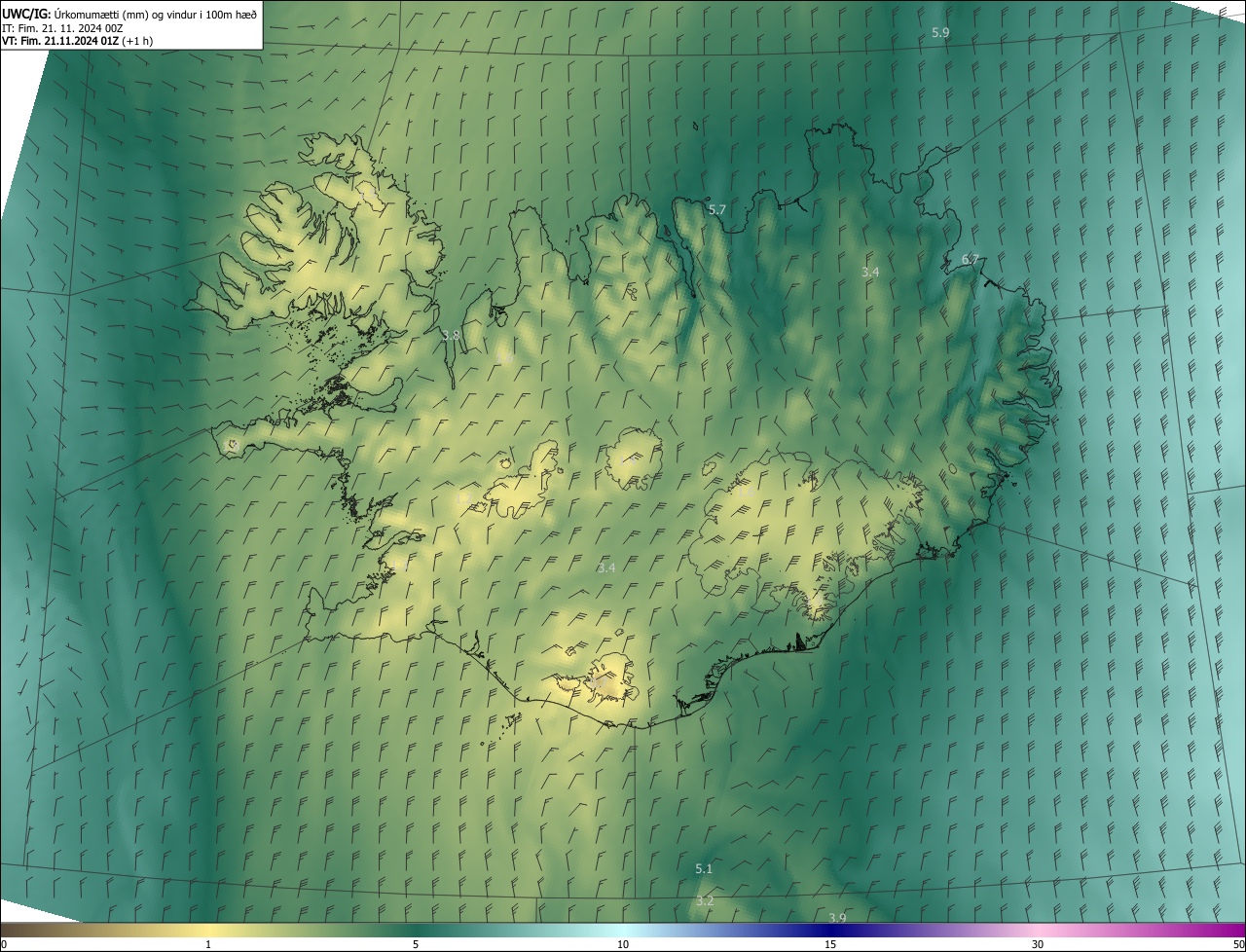Select the 30 tick label on the color scale
The height and width of the screenshot is (952, 1246).
(1038, 944)
